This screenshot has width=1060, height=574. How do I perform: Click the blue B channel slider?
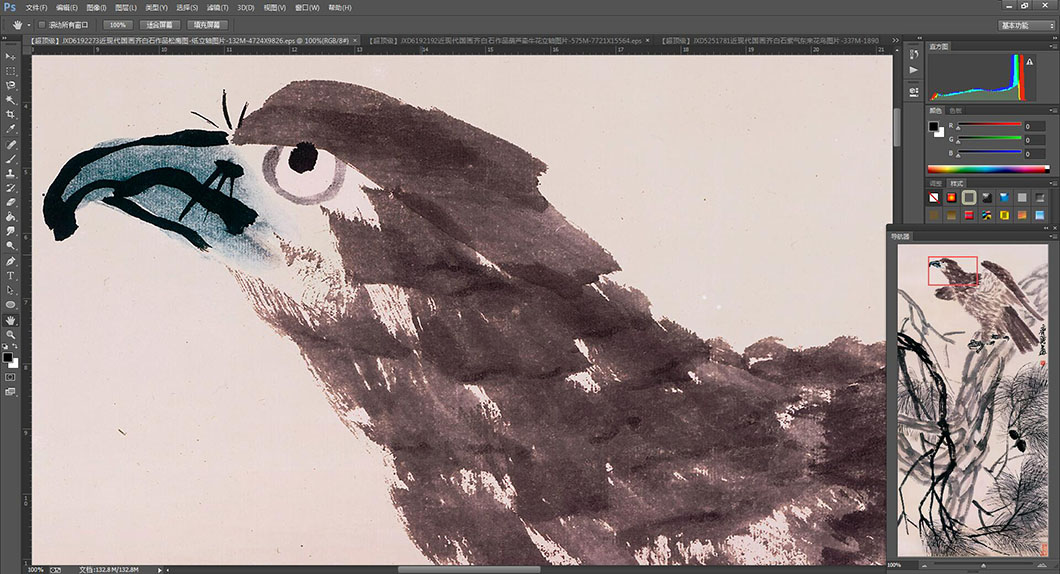click(989, 153)
